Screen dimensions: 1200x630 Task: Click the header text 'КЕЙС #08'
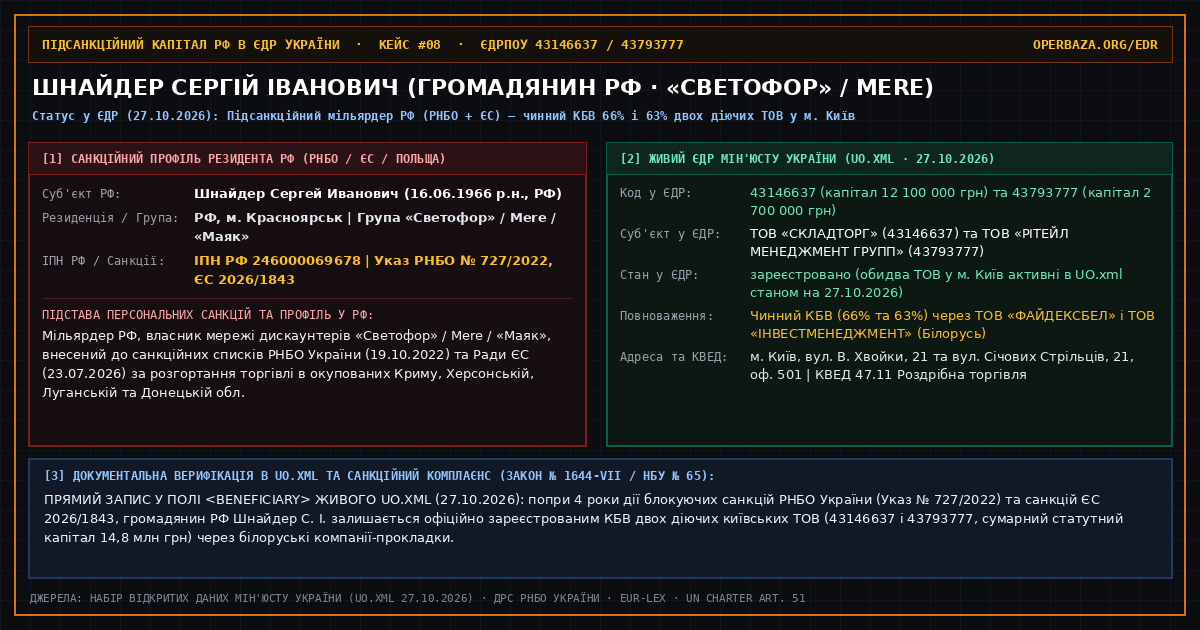coord(410,45)
